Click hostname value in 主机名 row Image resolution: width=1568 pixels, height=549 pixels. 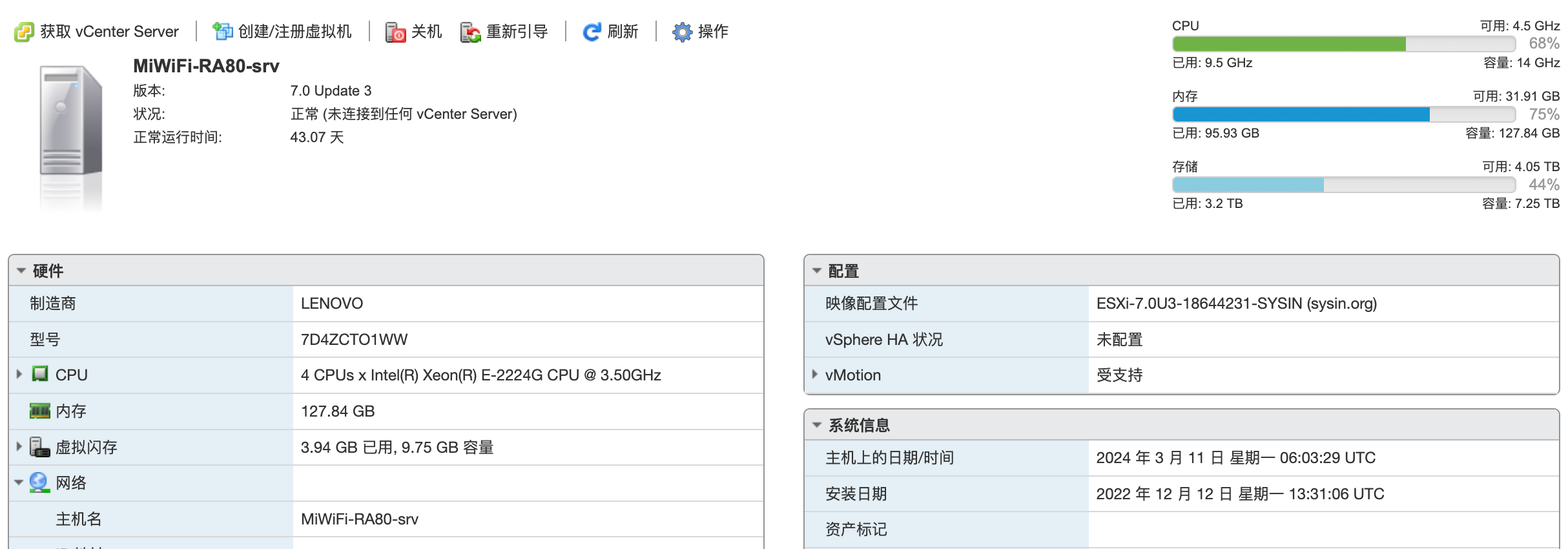tap(360, 519)
